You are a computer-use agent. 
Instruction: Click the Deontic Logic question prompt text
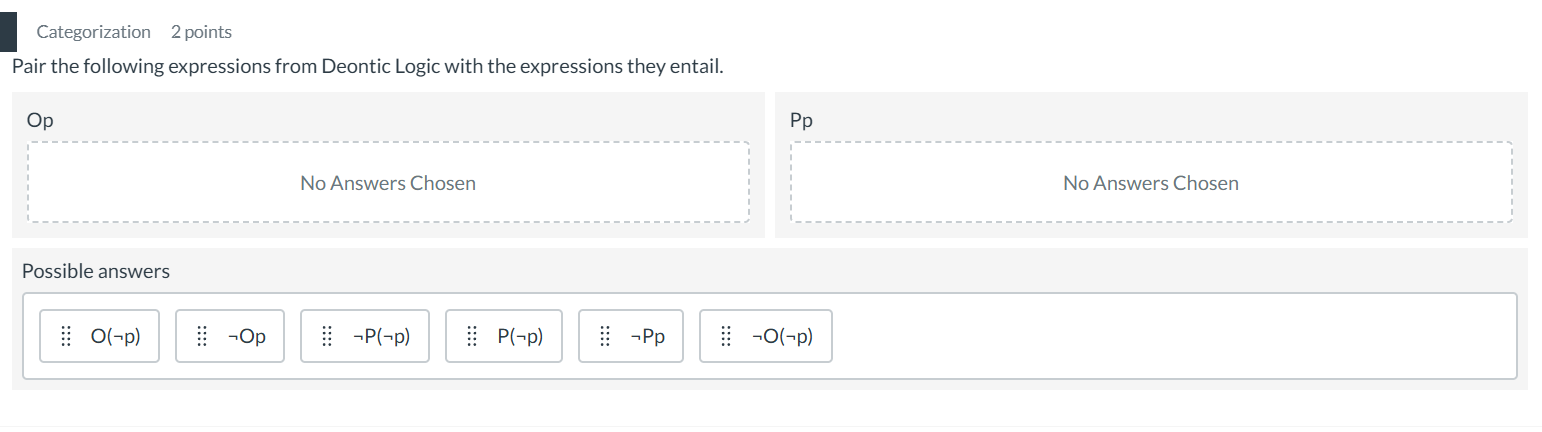[x=367, y=67]
